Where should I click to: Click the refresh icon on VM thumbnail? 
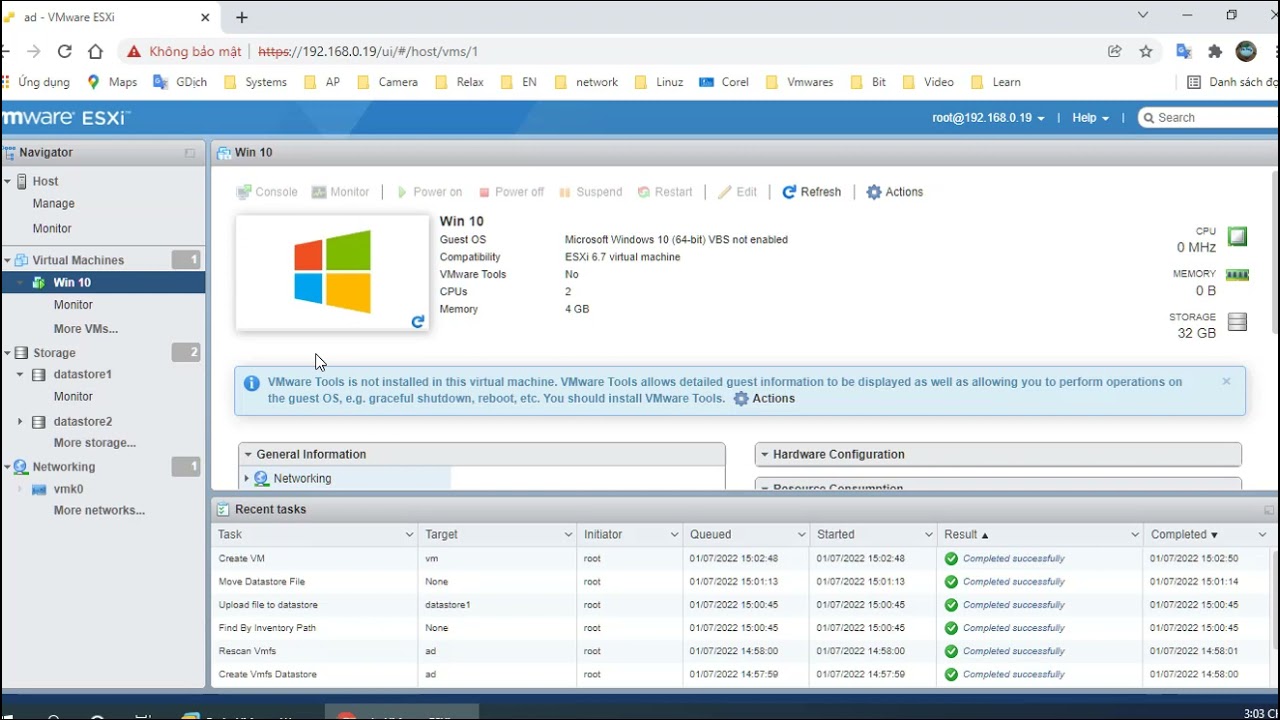coord(418,321)
